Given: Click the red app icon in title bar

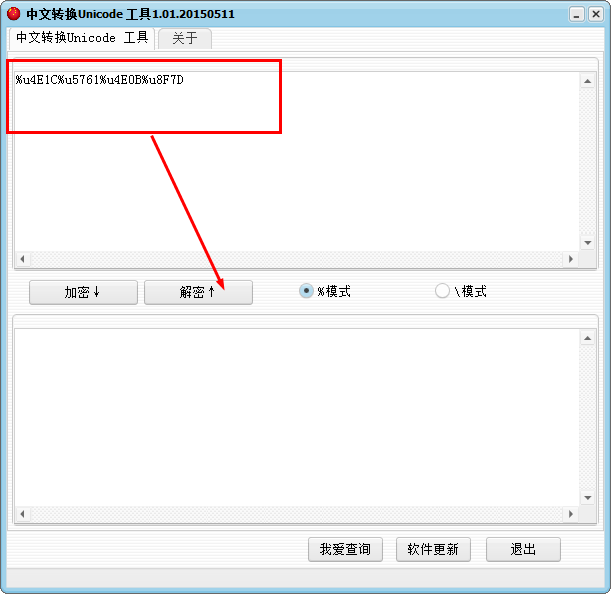Looking at the screenshot, I should coord(13,14).
